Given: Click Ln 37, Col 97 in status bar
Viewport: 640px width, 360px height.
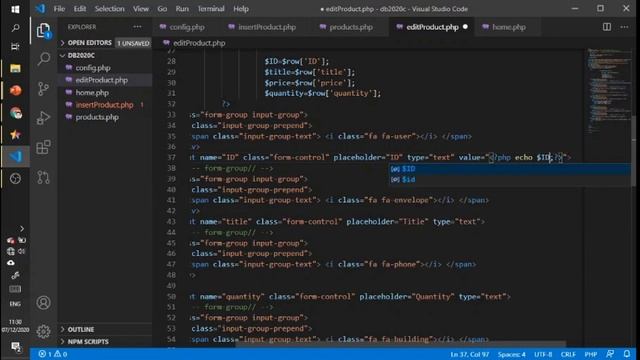Looking at the screenshot, I should click(469, 354).
